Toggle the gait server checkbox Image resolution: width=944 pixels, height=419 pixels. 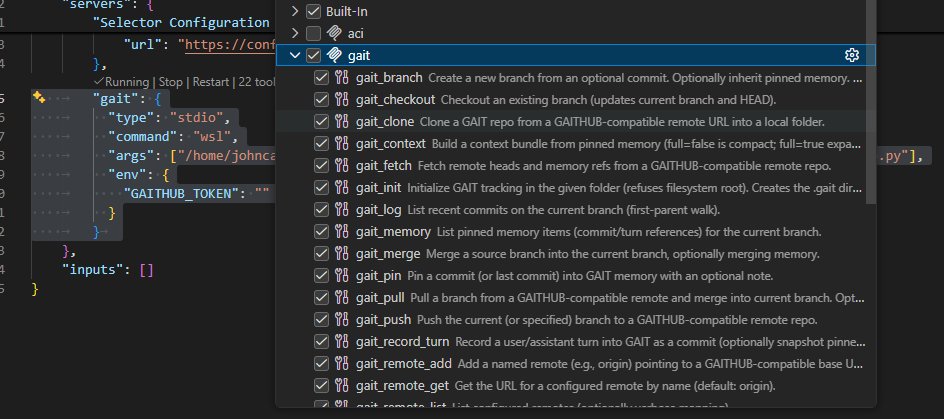click(313, 55)
